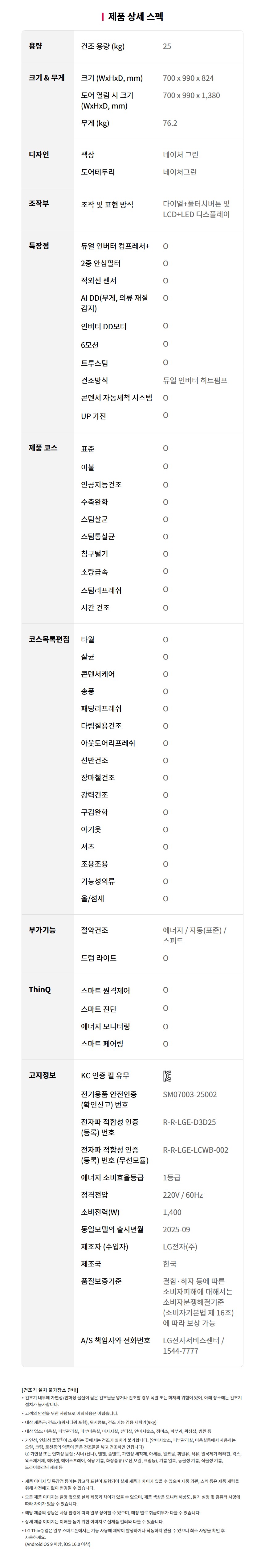Select the 제품 상세 스펙 heading

click(136, 17)
